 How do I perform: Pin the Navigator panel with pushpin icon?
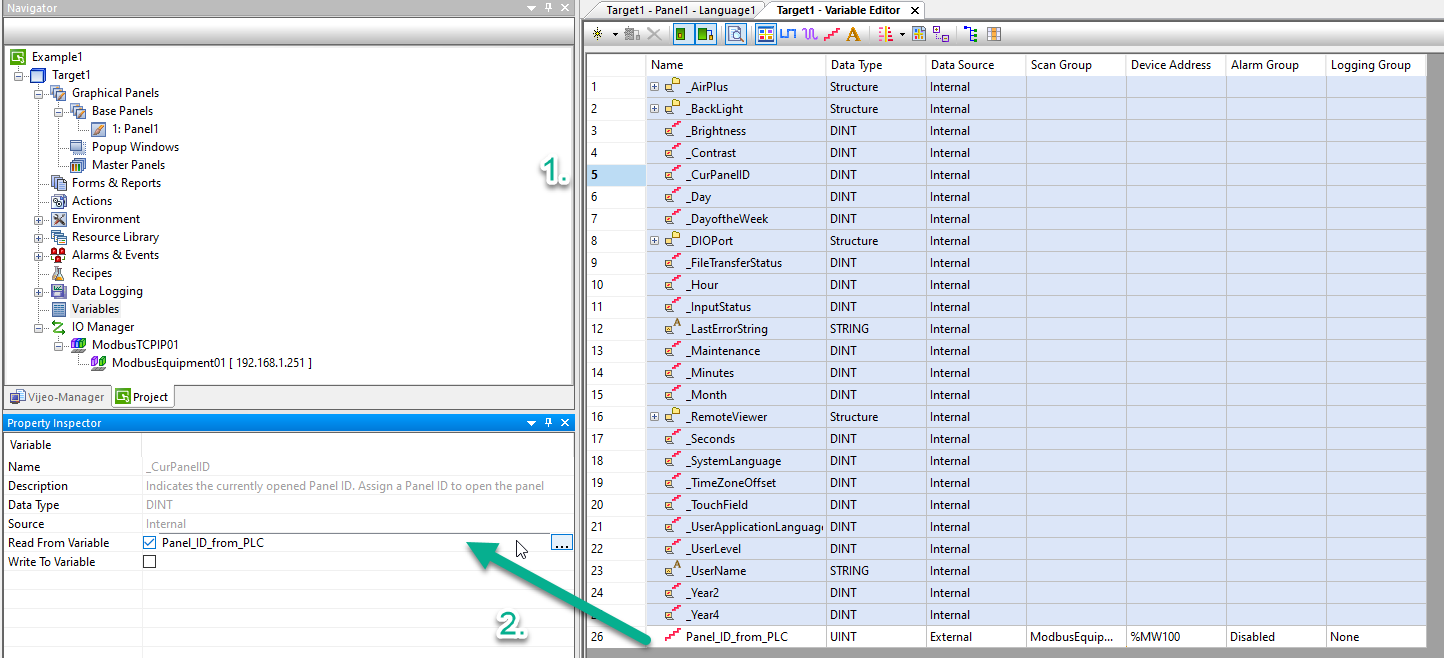pos(548,8)
